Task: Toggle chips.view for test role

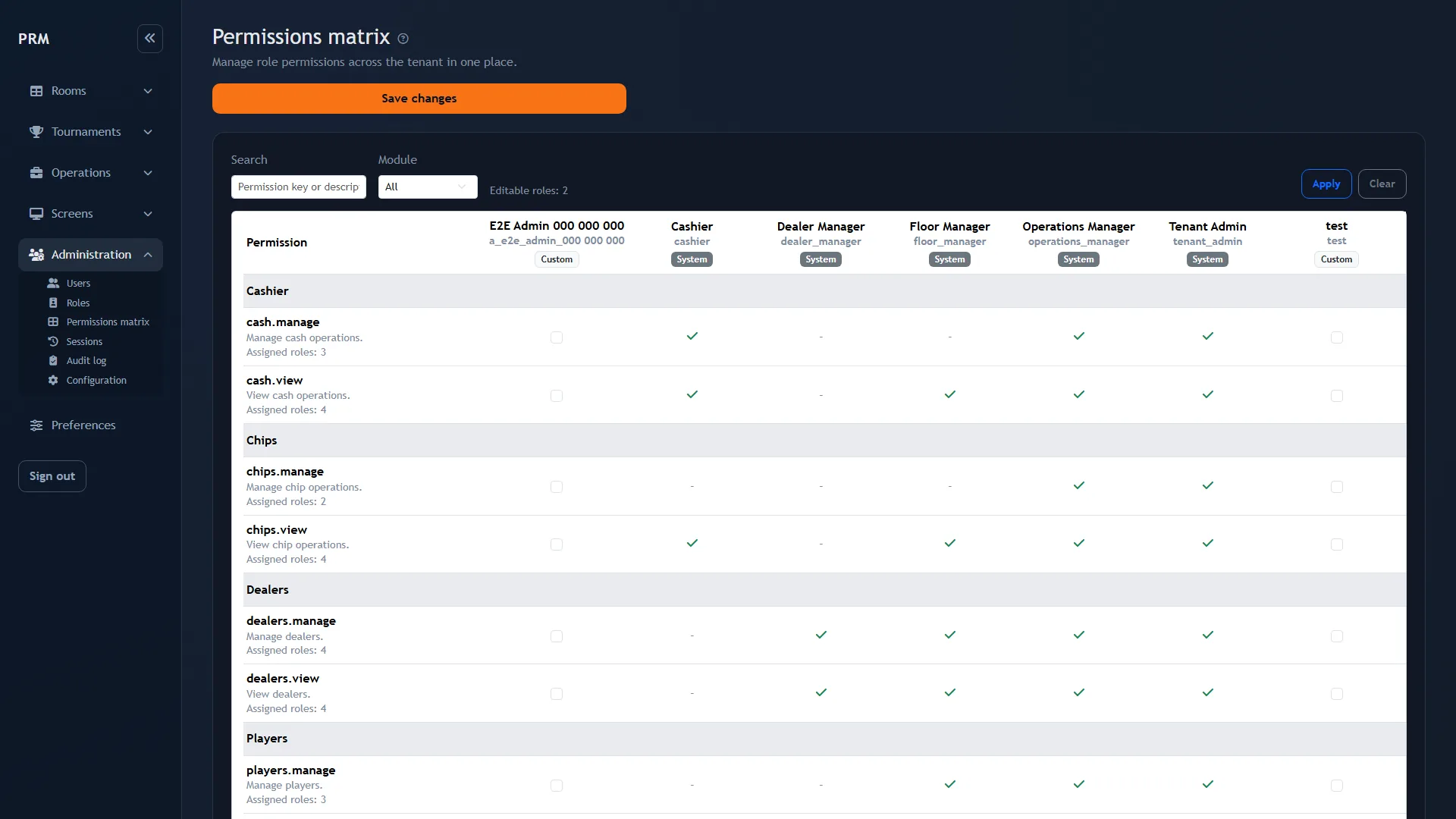Action: pyautogui.click(x=1337, y=544)
